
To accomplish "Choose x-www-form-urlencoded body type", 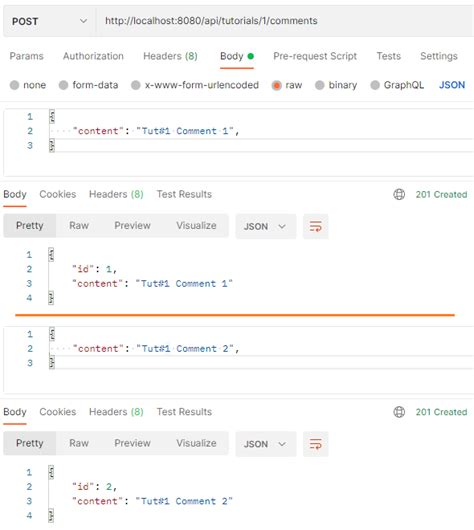I will coord(136,85).
